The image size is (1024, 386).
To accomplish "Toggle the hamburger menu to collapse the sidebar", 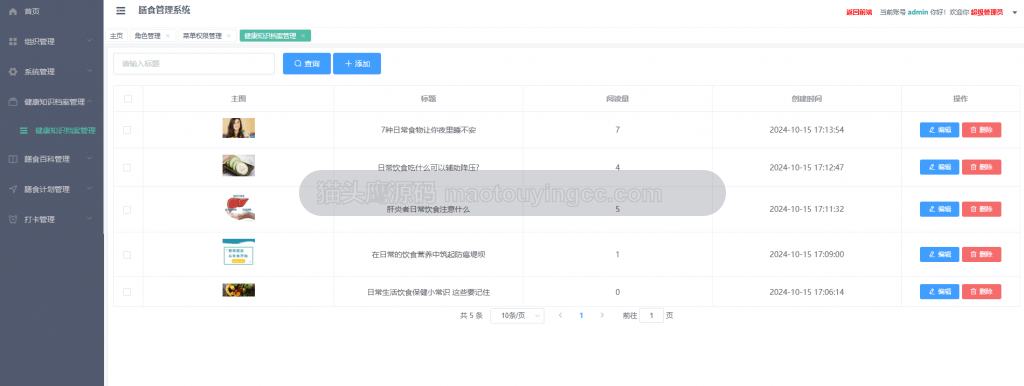I will (x=121, y=10).
